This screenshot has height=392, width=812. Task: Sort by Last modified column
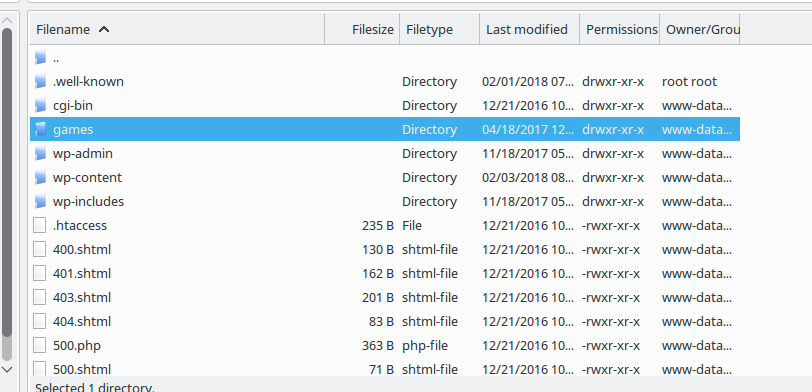tap(529, 30)
